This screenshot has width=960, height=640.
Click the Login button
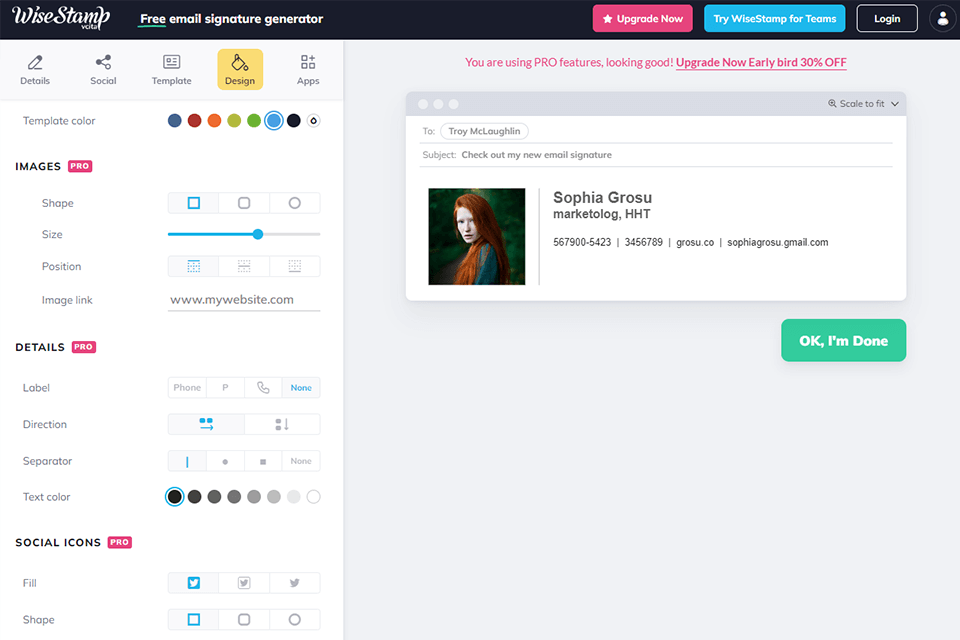pos(887,18)
